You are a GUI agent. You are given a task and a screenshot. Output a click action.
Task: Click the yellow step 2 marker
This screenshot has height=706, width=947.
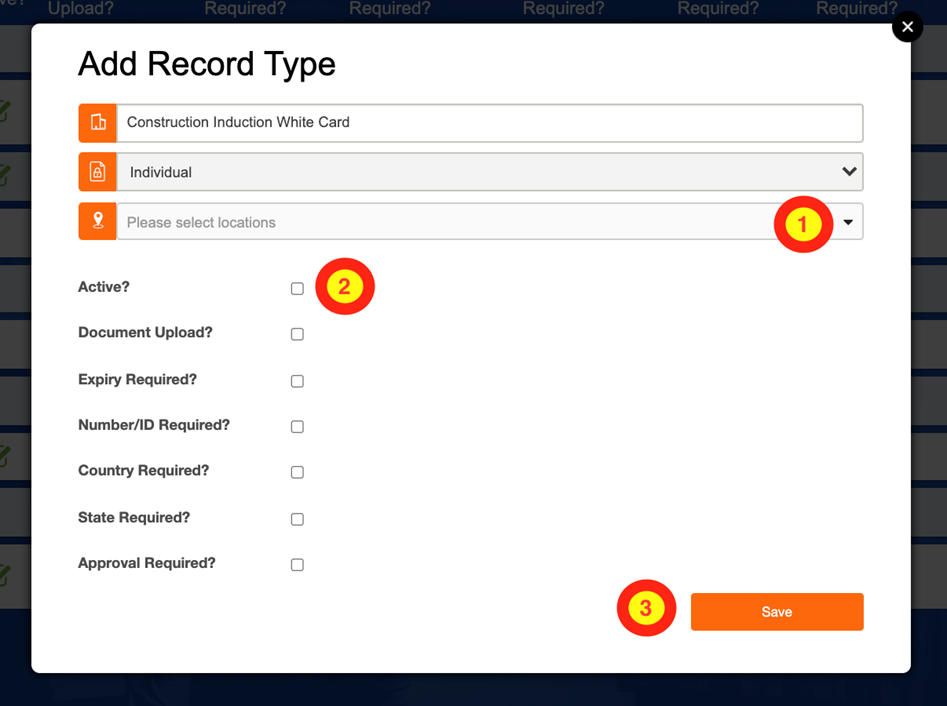pos(345,286)
